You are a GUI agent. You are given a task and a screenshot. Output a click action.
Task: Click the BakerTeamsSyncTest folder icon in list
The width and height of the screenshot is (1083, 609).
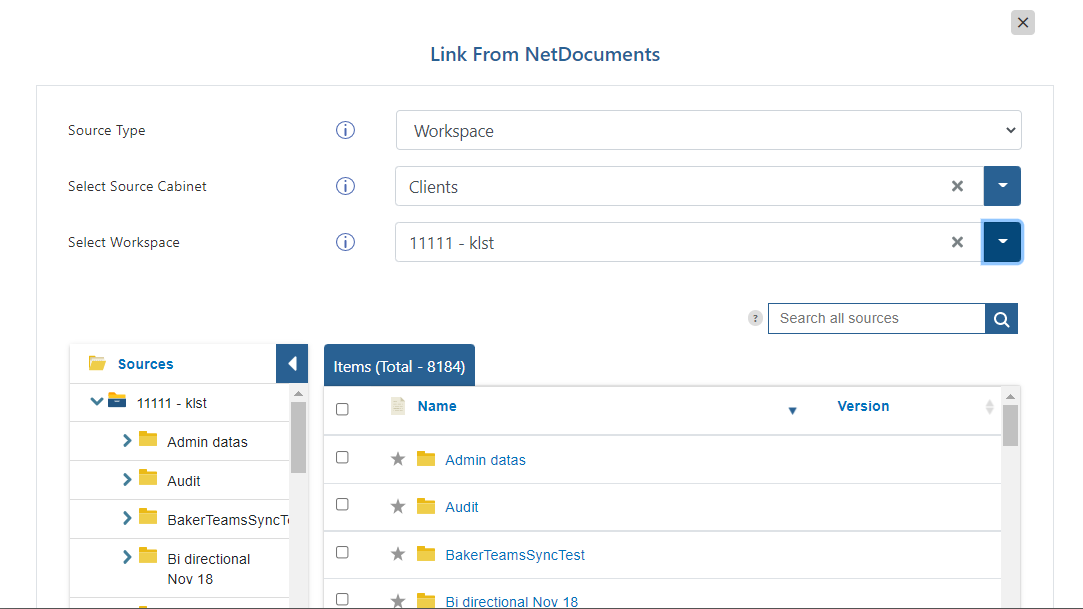point(426,554)
